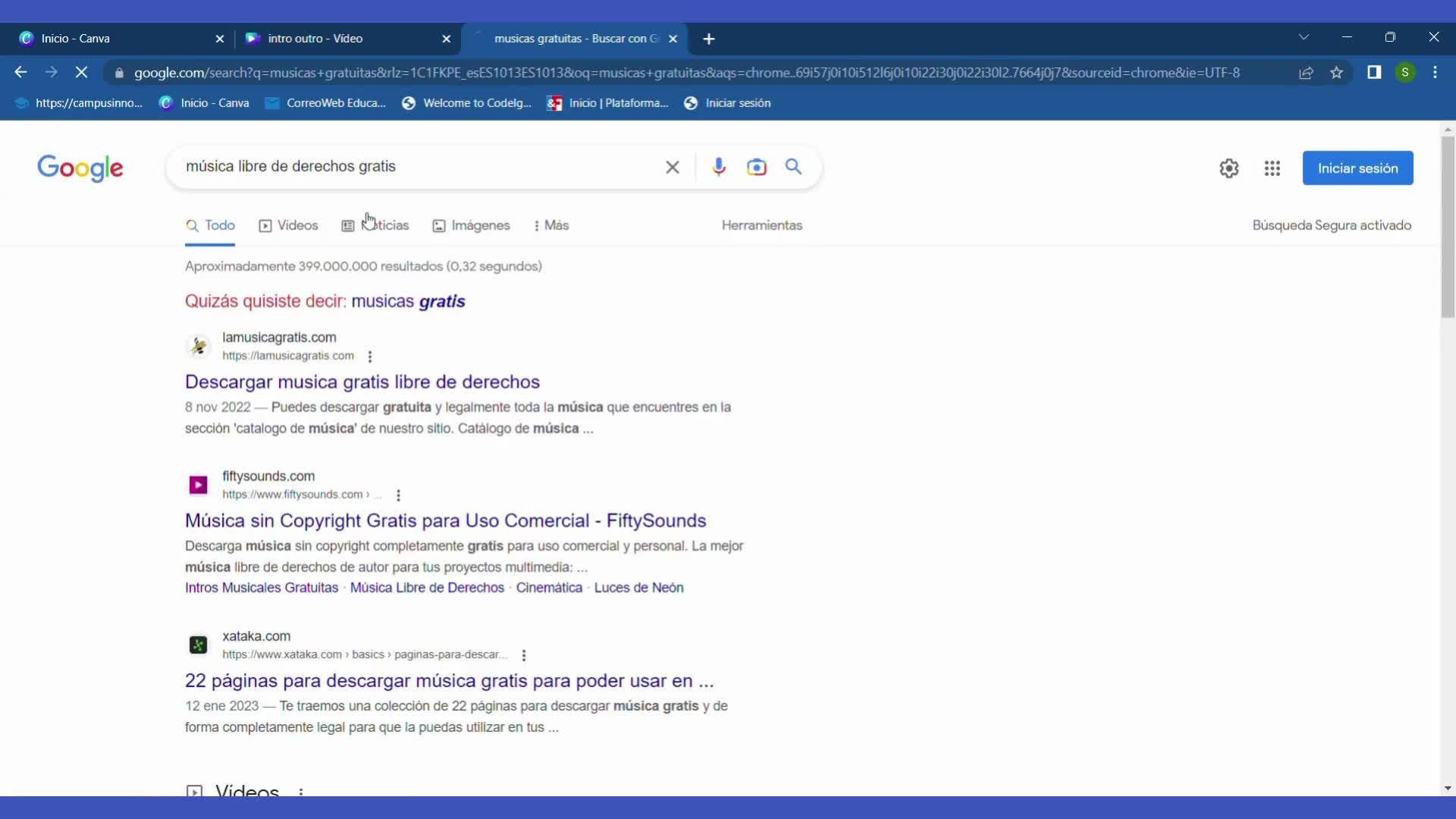Open Google settings gear icon
1456x819 pixels.
(x=1228, y=168)
